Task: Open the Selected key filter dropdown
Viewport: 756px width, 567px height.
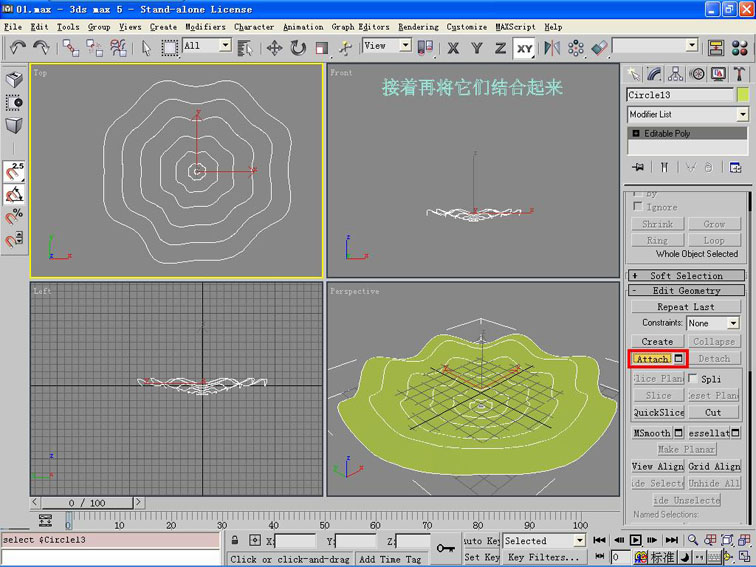Action: pos(580,540)
